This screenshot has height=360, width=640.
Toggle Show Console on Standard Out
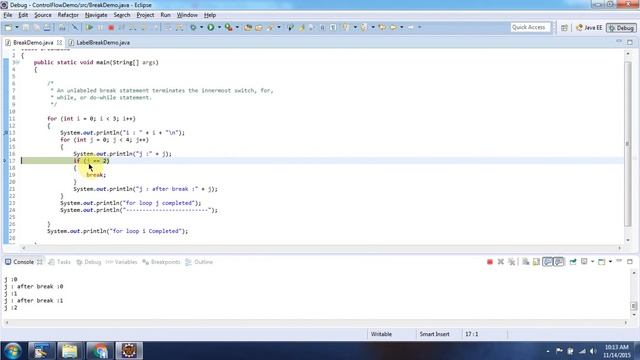[548, 262]
